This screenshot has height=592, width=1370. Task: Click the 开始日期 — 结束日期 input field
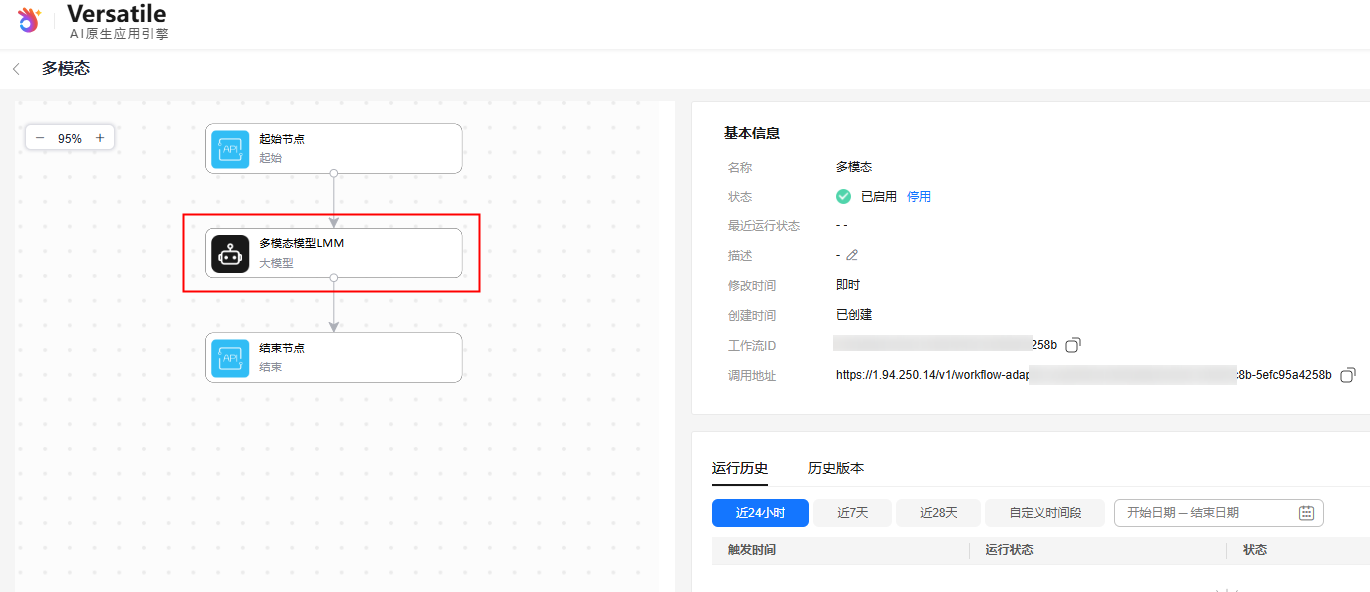pos(1219,513)
